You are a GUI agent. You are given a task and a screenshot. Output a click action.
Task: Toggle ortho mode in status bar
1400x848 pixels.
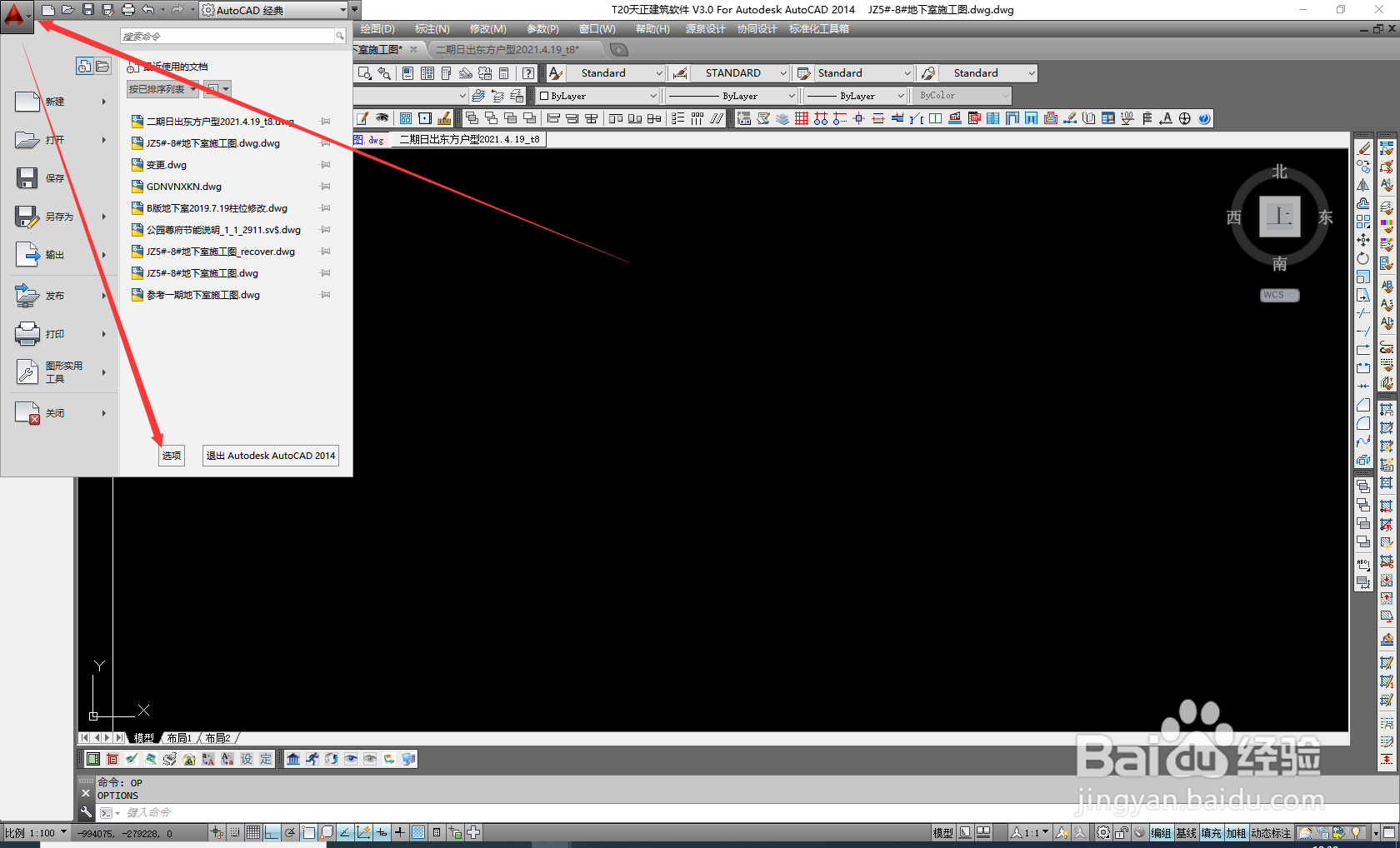(272, 832)
